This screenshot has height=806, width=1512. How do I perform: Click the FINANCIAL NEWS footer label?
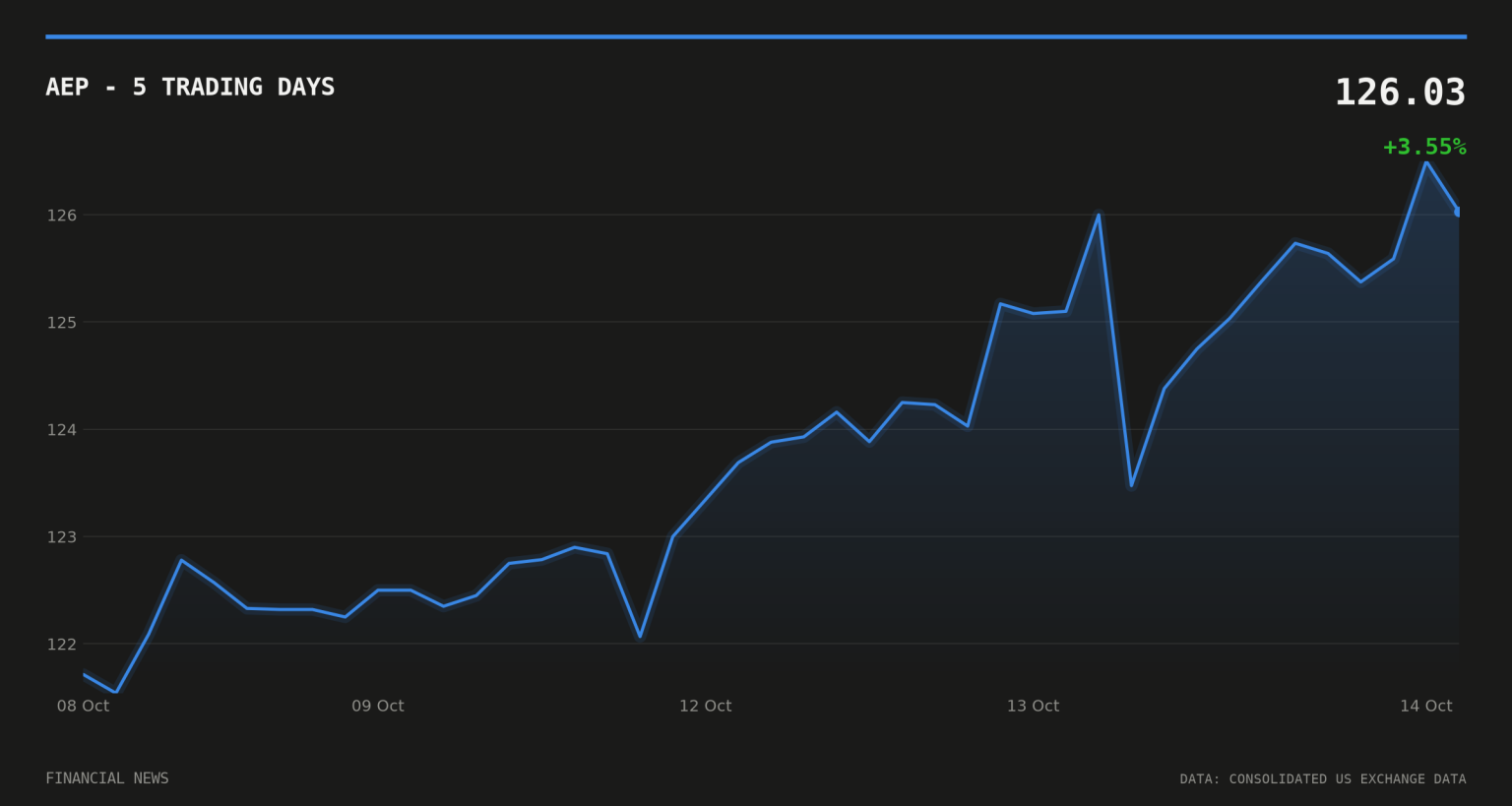(107, 778)
